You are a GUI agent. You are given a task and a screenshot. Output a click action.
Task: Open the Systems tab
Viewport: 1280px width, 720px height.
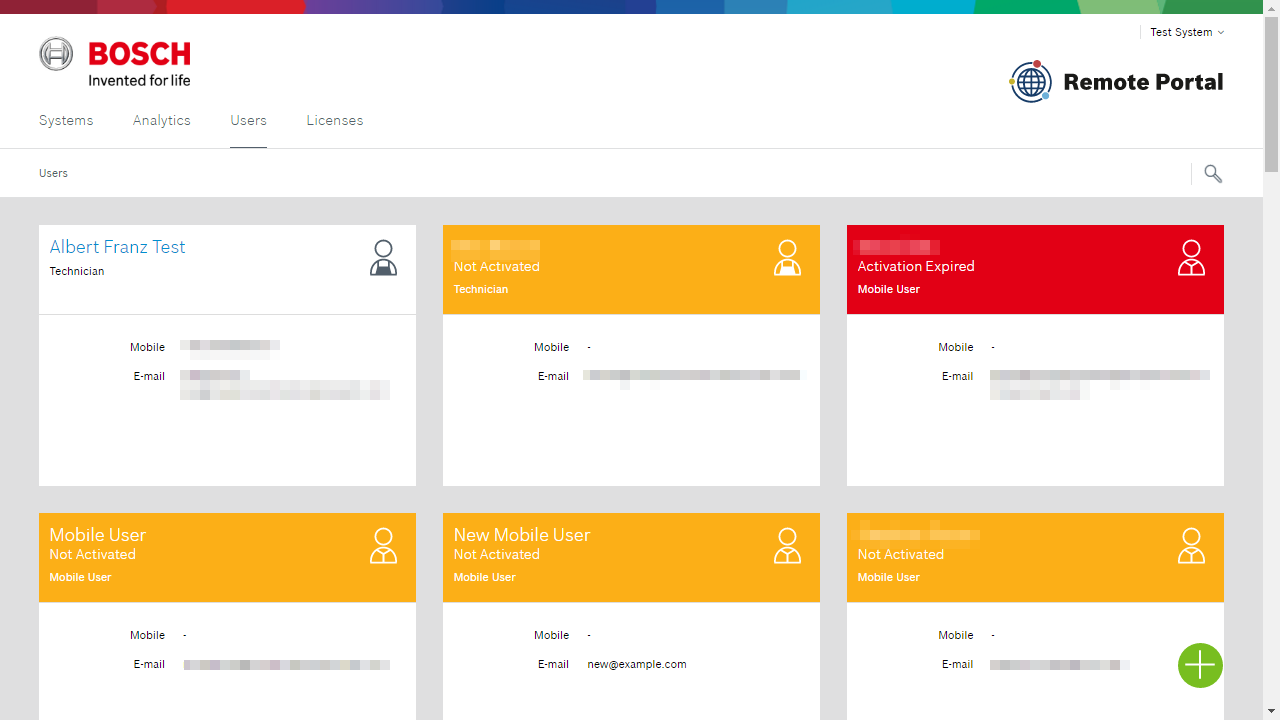click(66, 120)
